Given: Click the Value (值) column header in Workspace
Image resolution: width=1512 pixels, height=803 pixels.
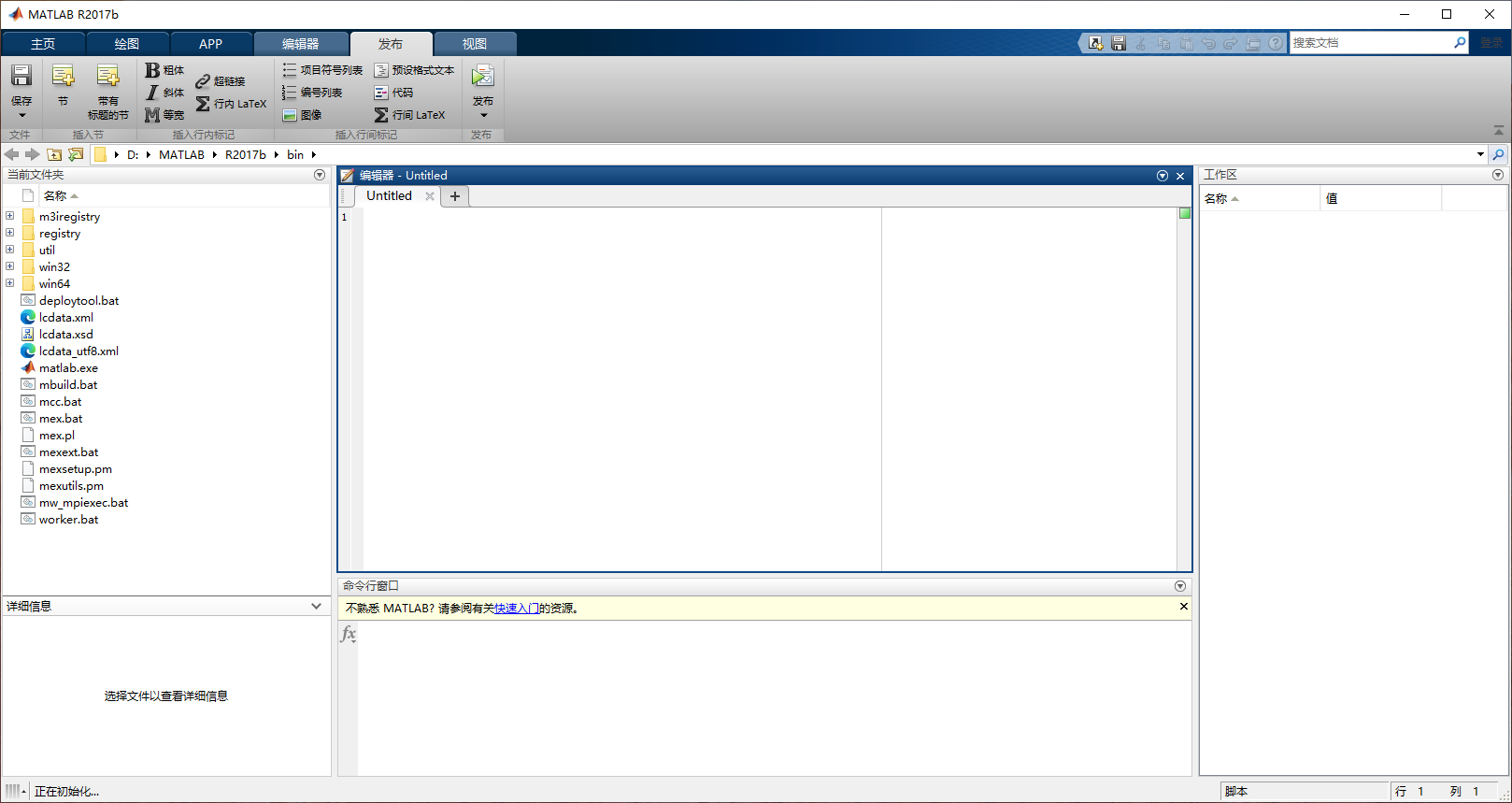Looking at the screenshot, I should [x=1380, y=198].
